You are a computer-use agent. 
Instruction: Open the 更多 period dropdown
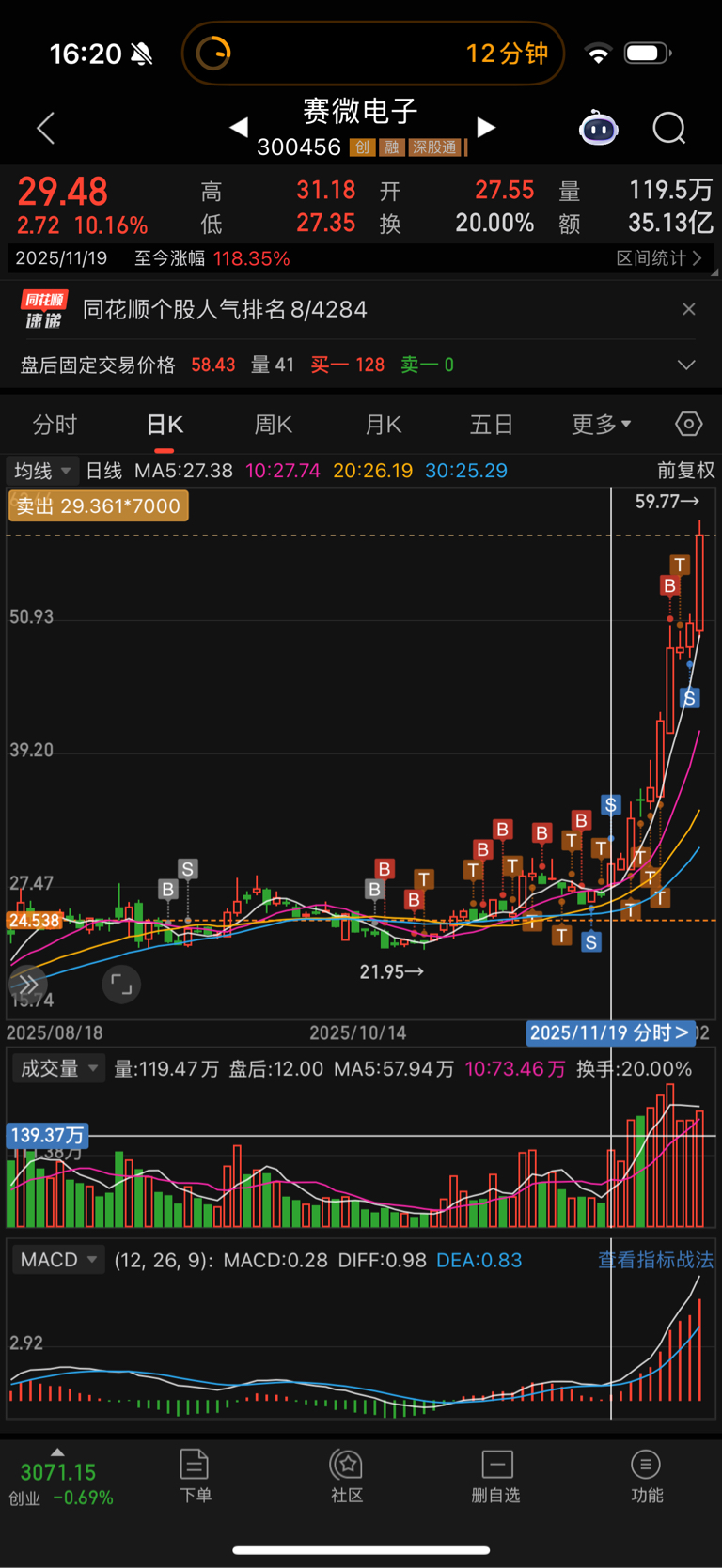click(x=602, y=425)
